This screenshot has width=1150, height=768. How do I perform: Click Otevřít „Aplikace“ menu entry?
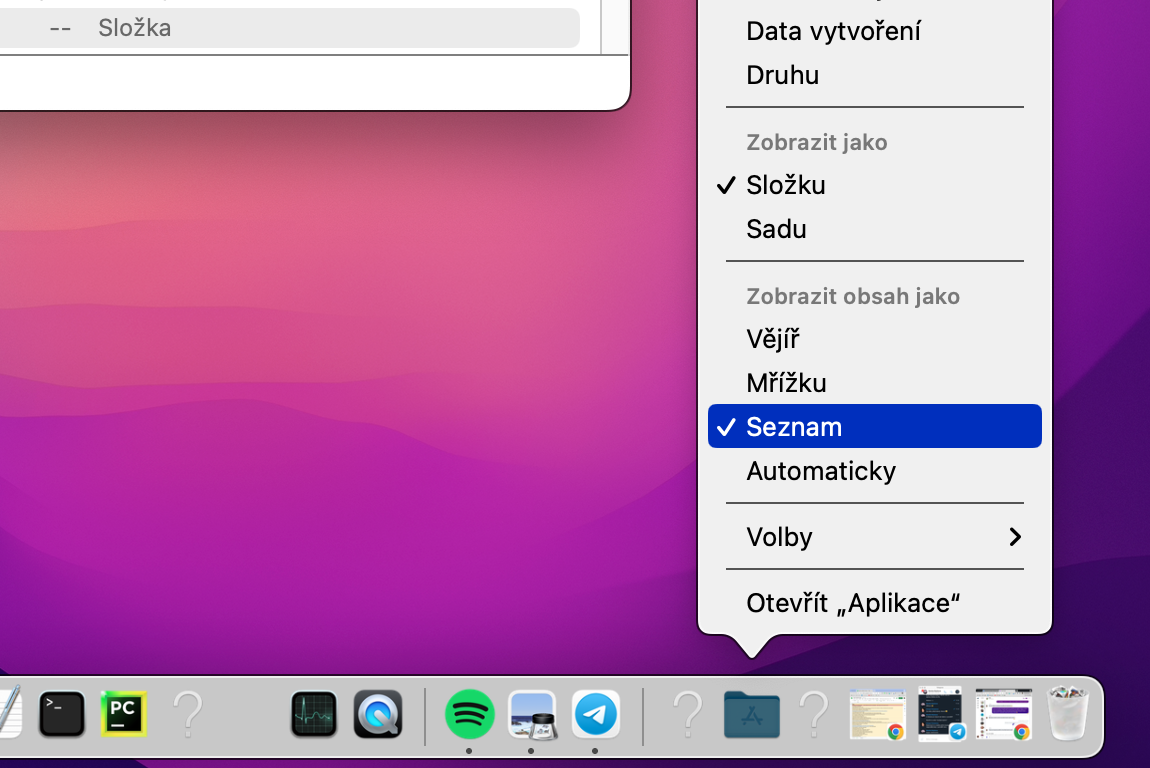pos(874,603)
